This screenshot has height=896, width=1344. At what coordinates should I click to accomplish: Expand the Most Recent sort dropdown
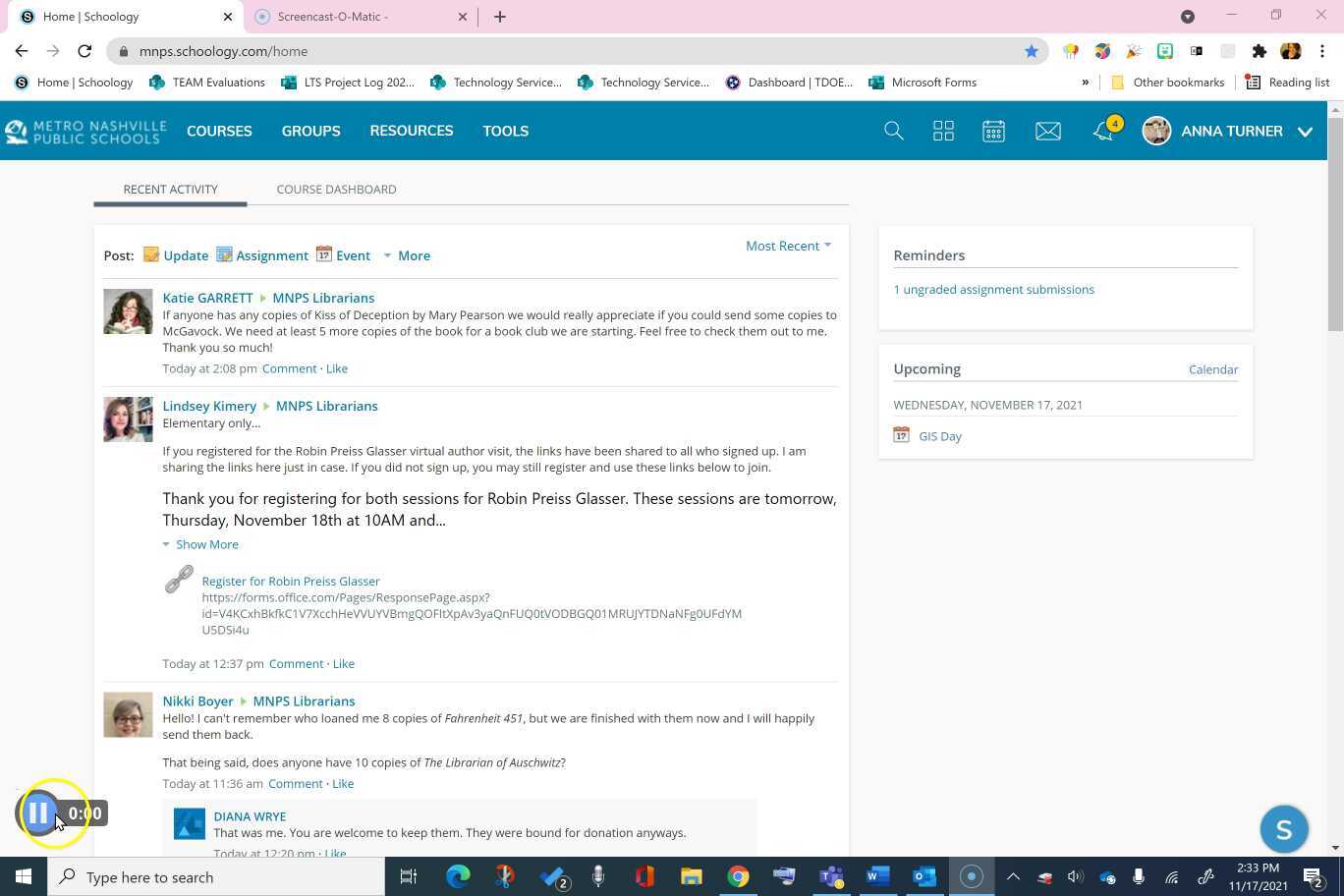coord(786,246)
